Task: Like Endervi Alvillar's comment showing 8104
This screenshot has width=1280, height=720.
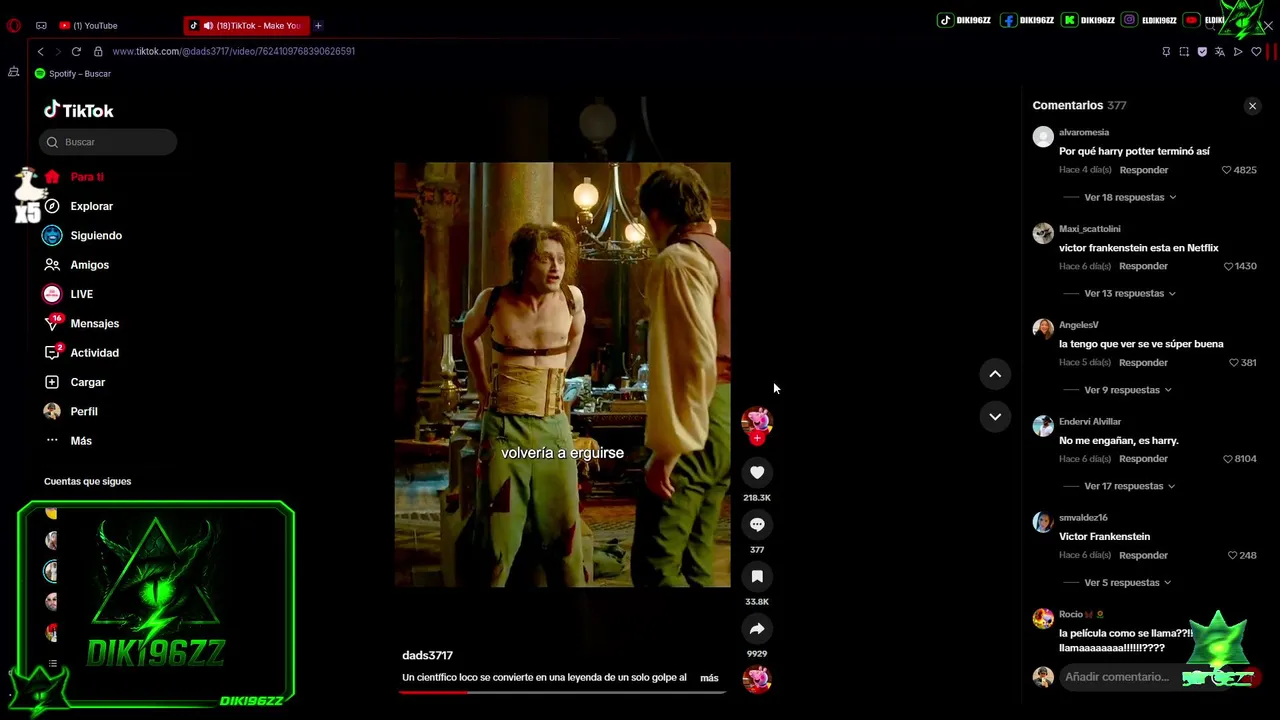Action: pyautogui.click(x=1227, y=458)
